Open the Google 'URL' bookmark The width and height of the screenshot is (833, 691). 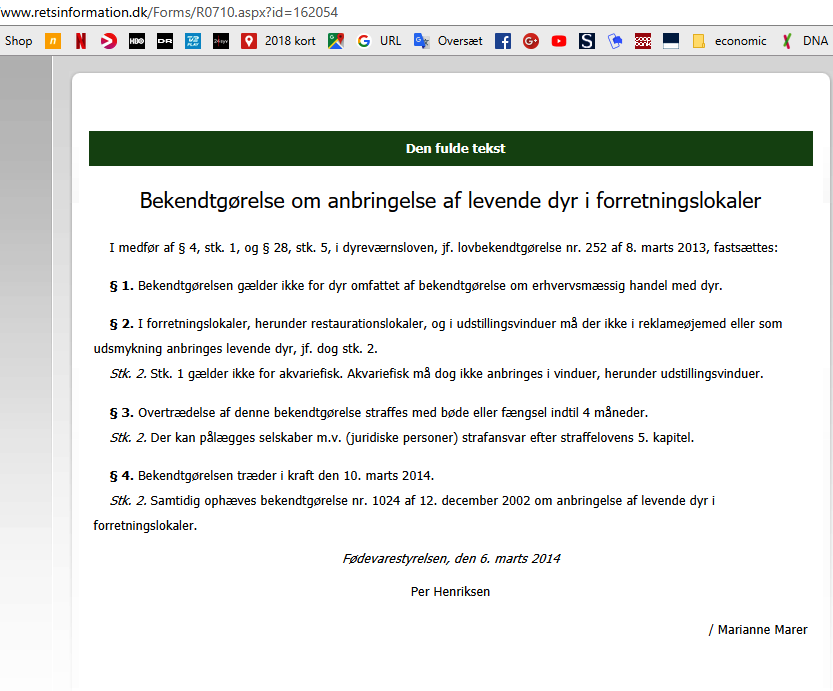pyautogui.click(x=379, y=41)
